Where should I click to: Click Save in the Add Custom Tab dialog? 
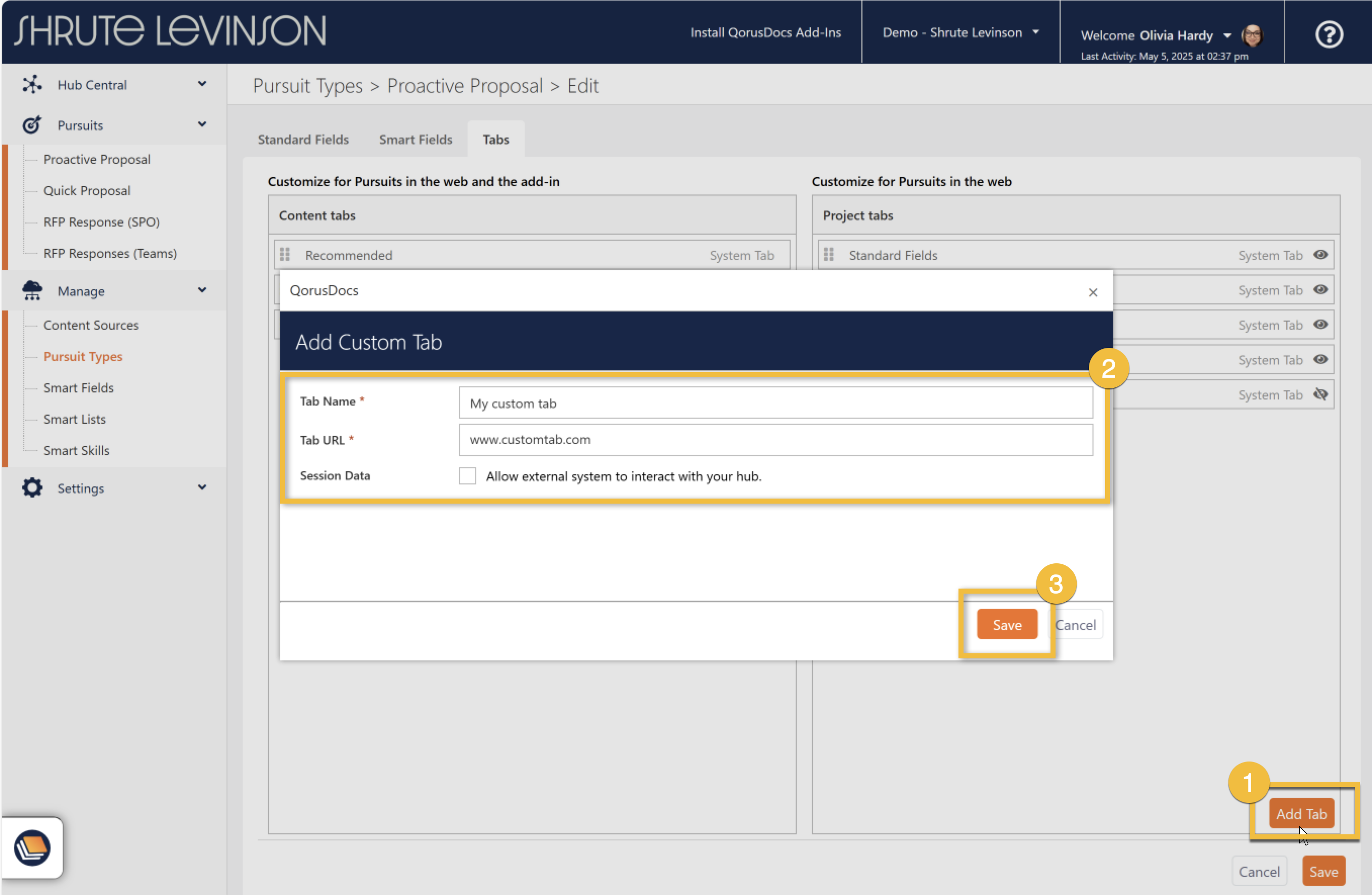[1007, 624]
